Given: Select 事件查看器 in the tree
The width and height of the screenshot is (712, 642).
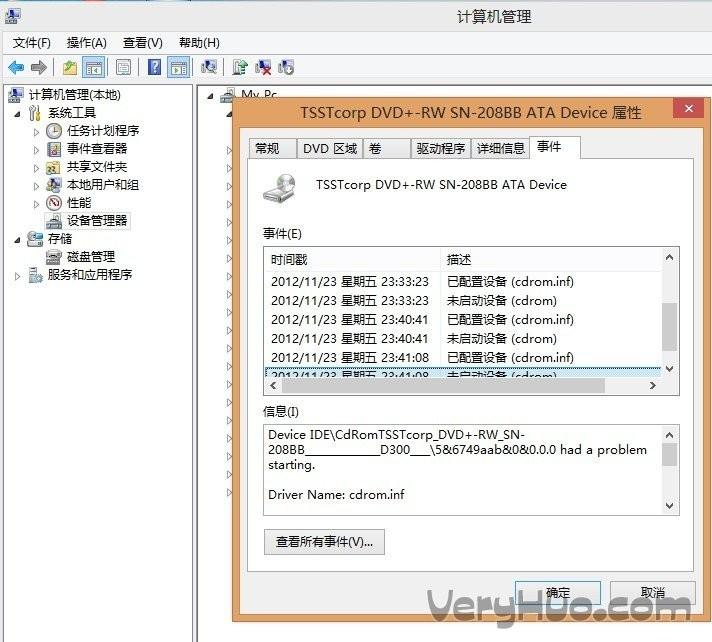Looking at the screenshot, I should pos(97,148).
